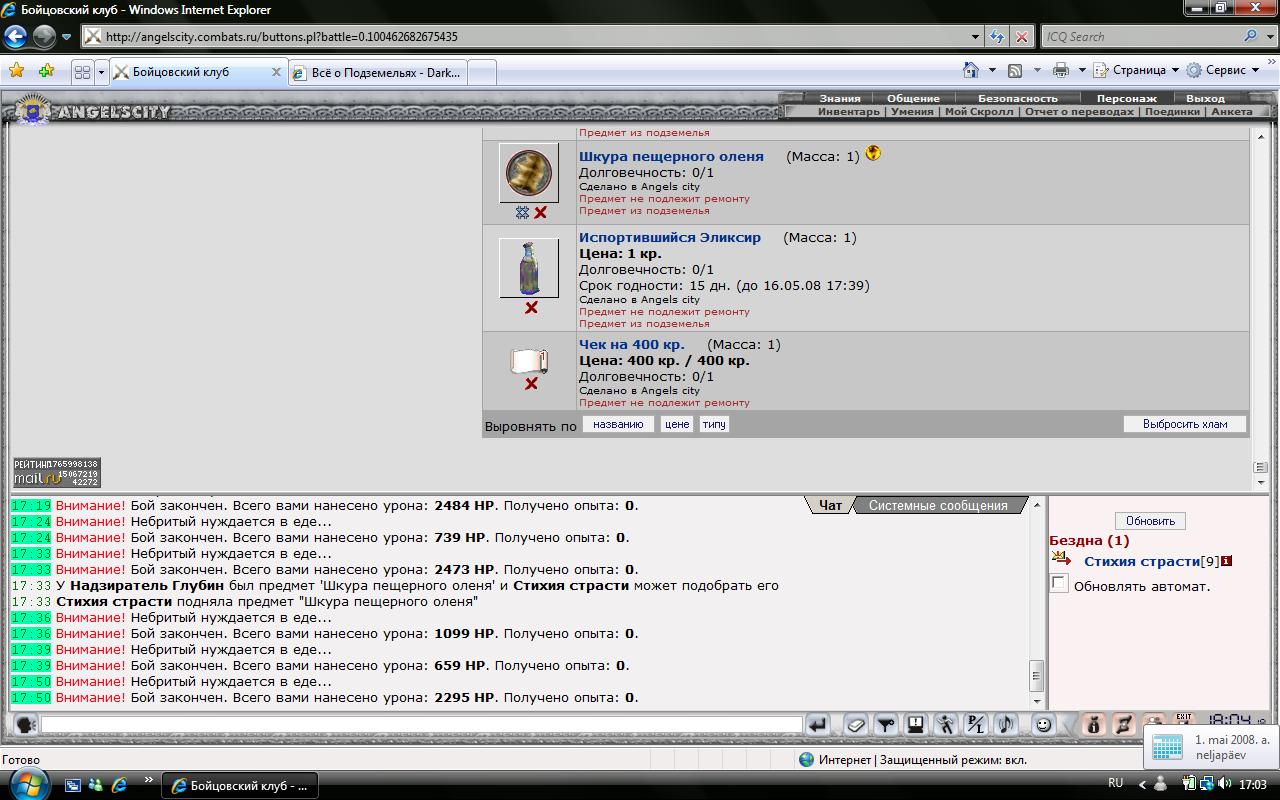
Task: Click the Выбросить хлам button
Action: [x=1185, y=424]
